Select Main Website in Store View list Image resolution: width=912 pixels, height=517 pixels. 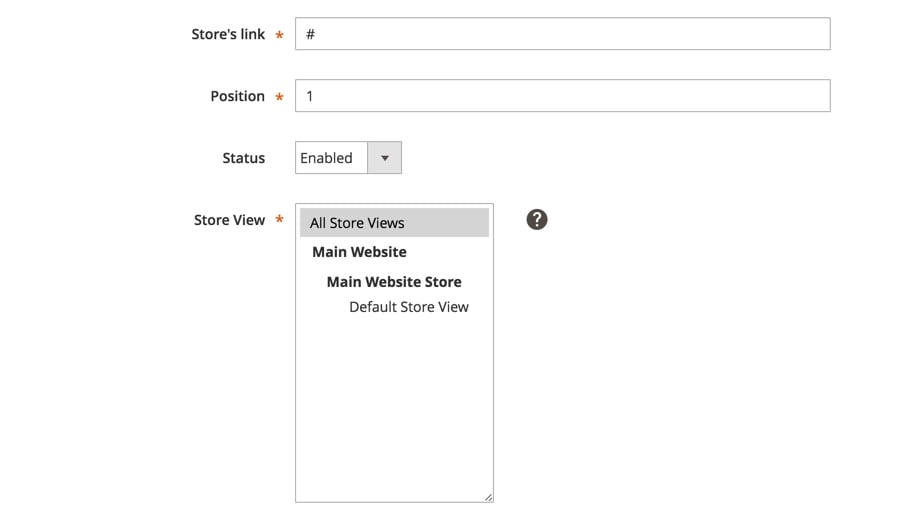point(359,252)
